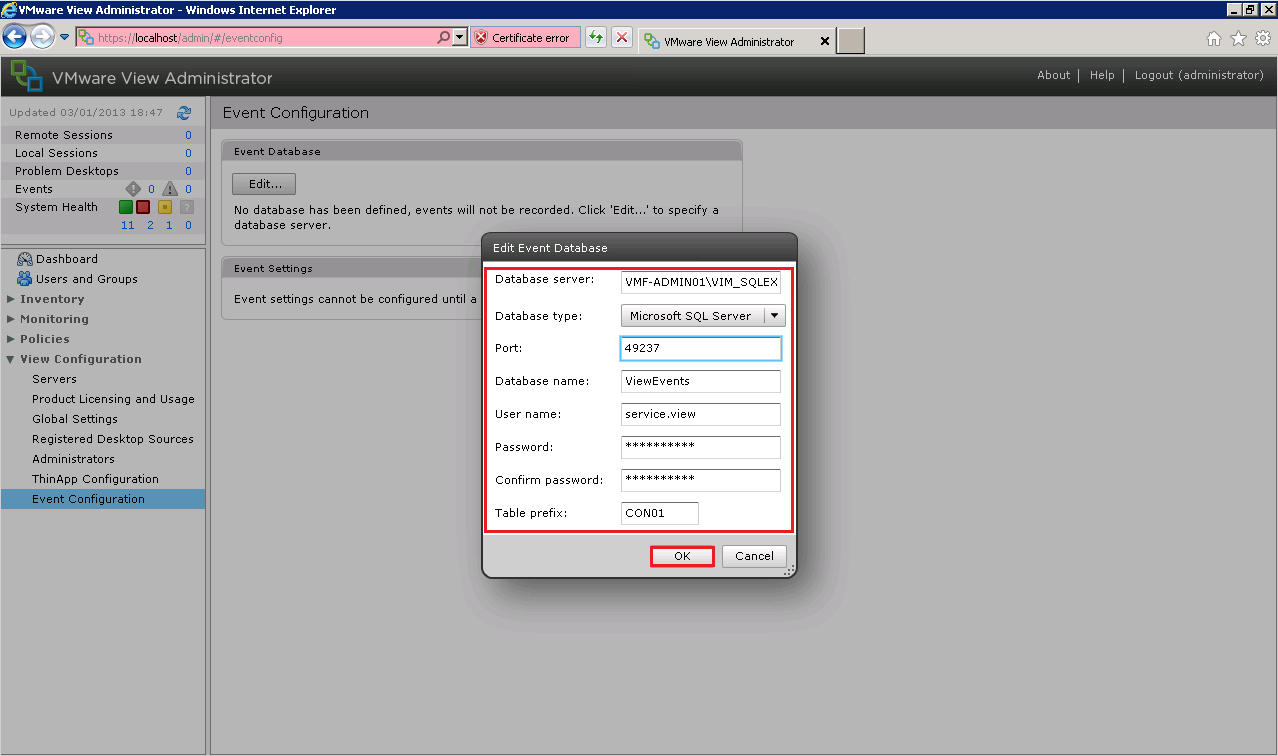This screenshot has height=756, width=1278.
Task: Collapse the View Configuration section
Action: (11, 359)
